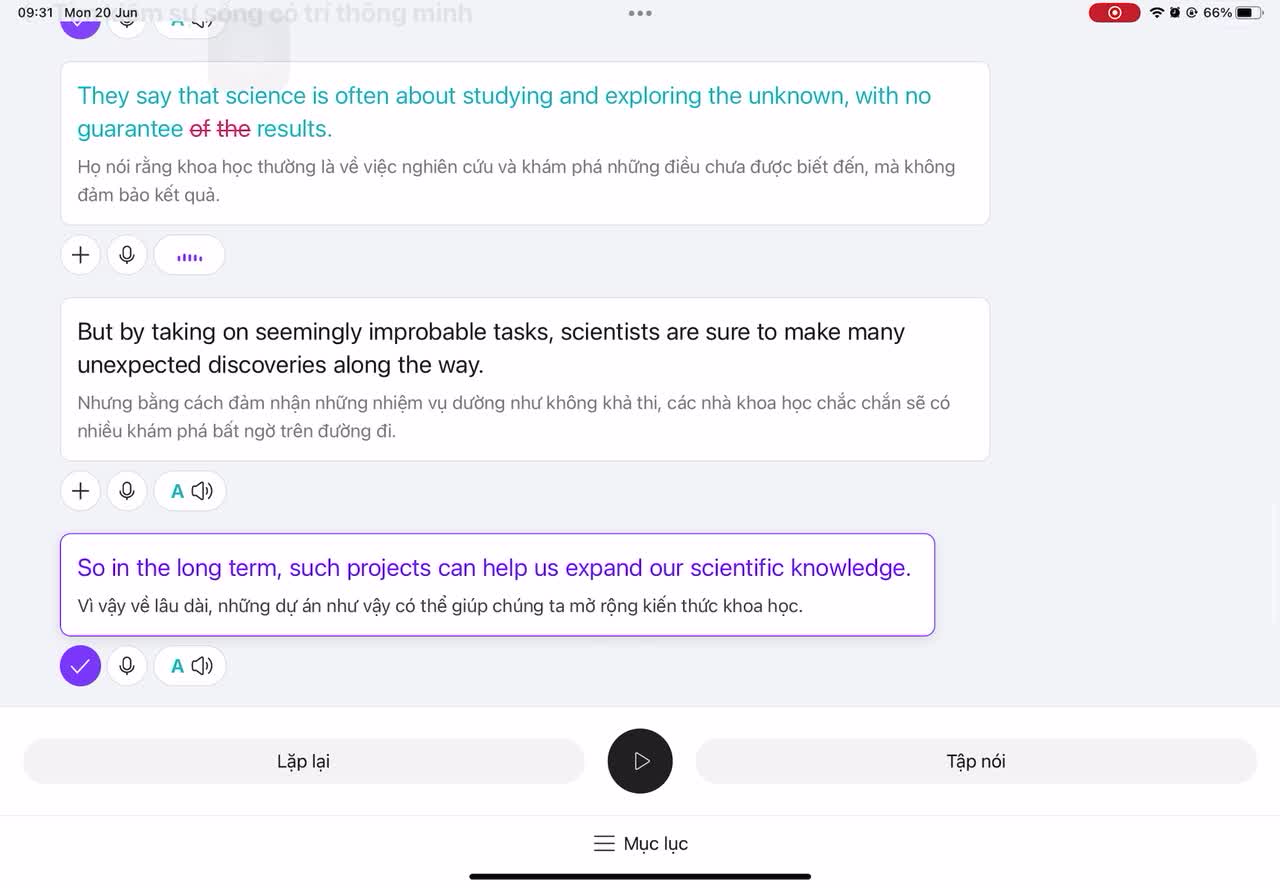
Task: Tap the "Tập nói" speaking practice button
Action: click(x=975, y=762)
